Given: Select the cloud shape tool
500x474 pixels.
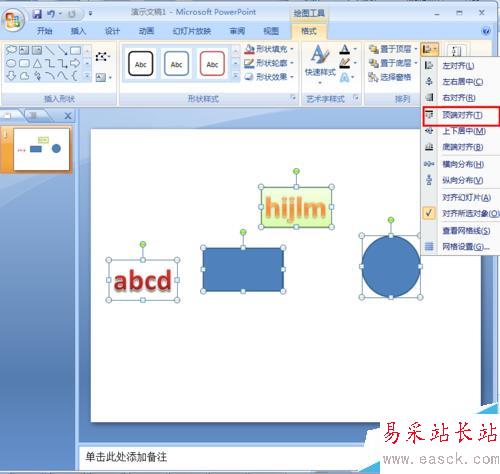Looking at the screenshot, I should point(24,76).
